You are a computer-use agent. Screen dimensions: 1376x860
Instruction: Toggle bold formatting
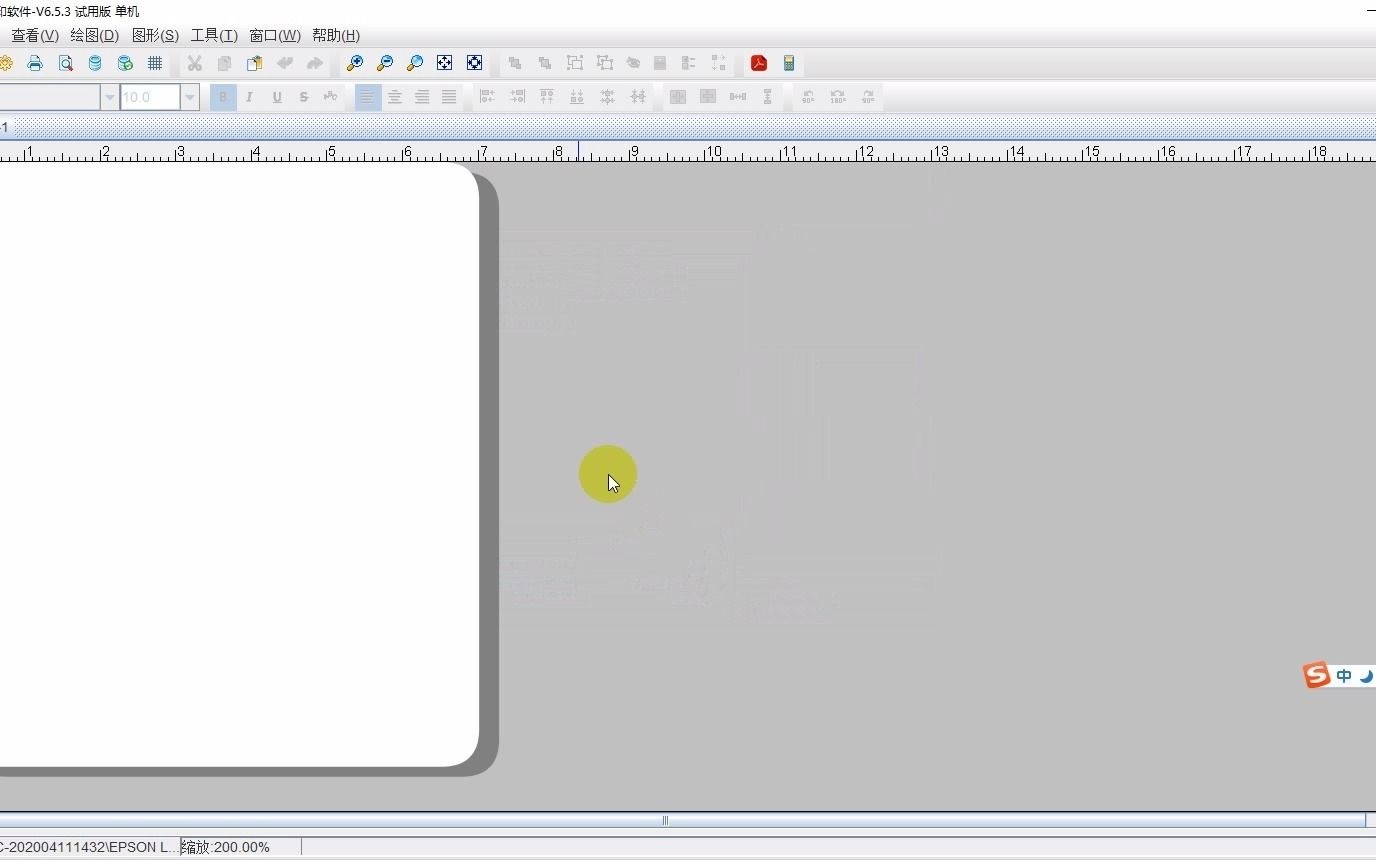point(223,97)
